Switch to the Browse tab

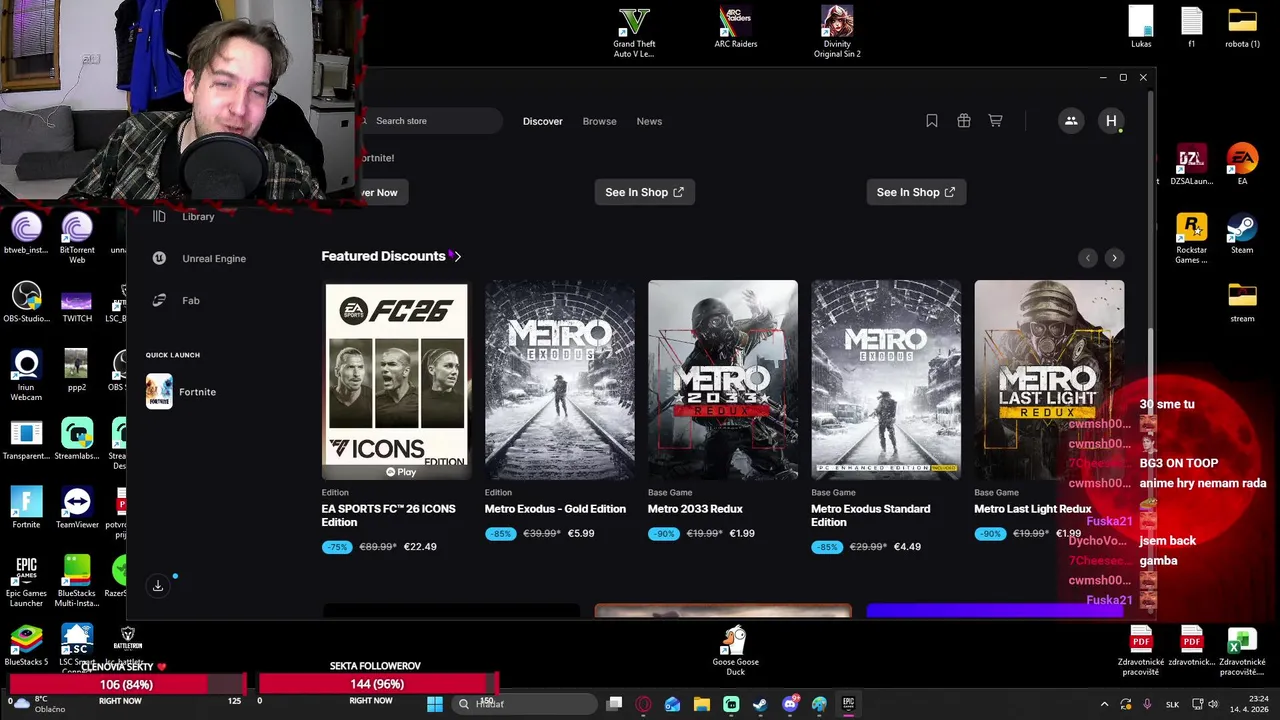(x=600, y=121)
